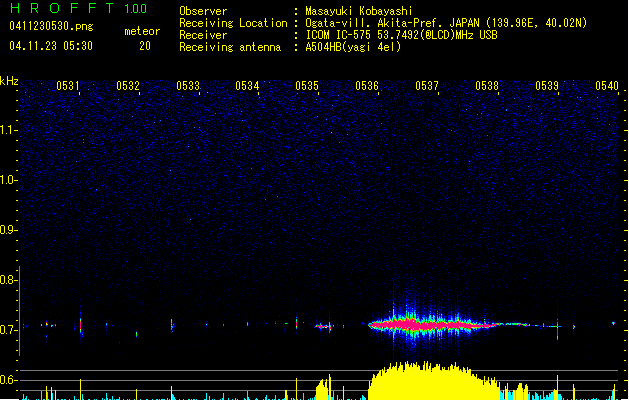Select the filename 0411230530.png

click(51, 26)
